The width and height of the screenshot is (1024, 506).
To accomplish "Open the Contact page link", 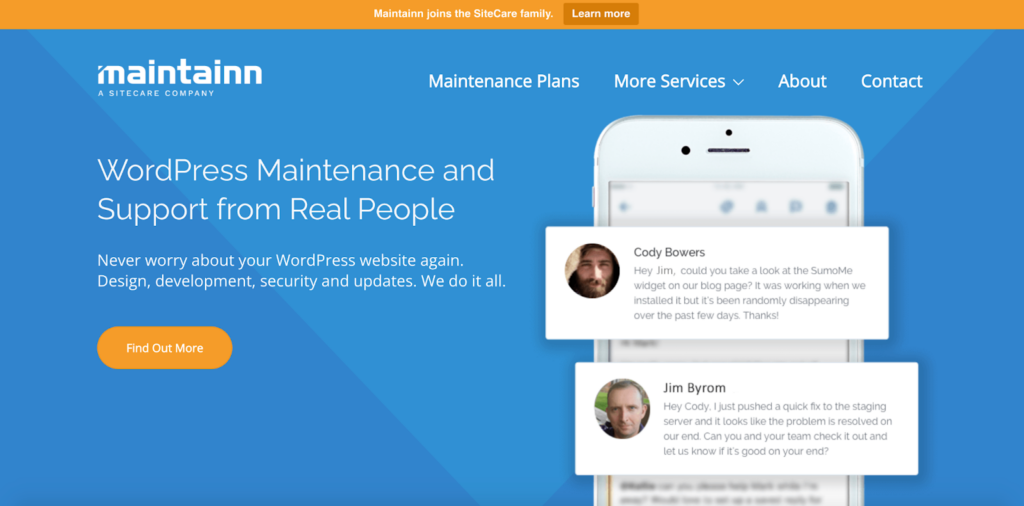I will [891, 81].
